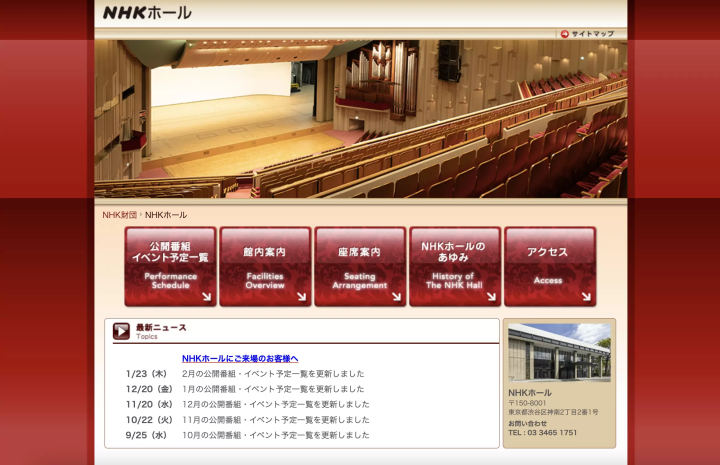Click the postal code 〒150-8001

(x=527, y=403)
